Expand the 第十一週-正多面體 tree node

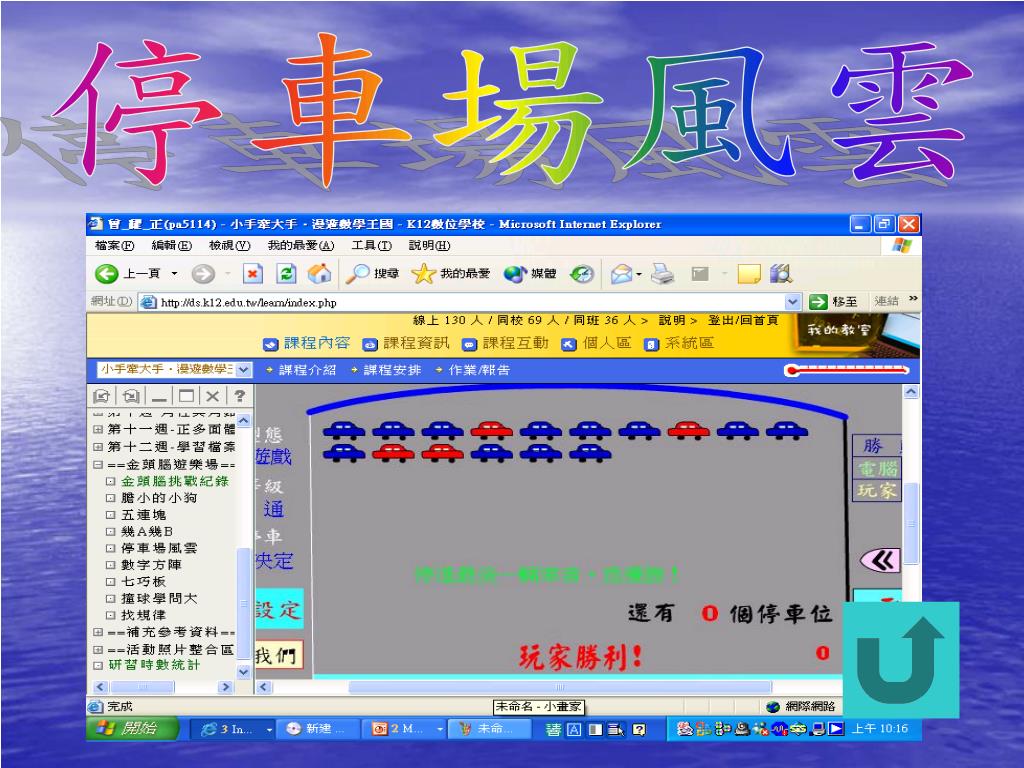(x=97, y=429)
